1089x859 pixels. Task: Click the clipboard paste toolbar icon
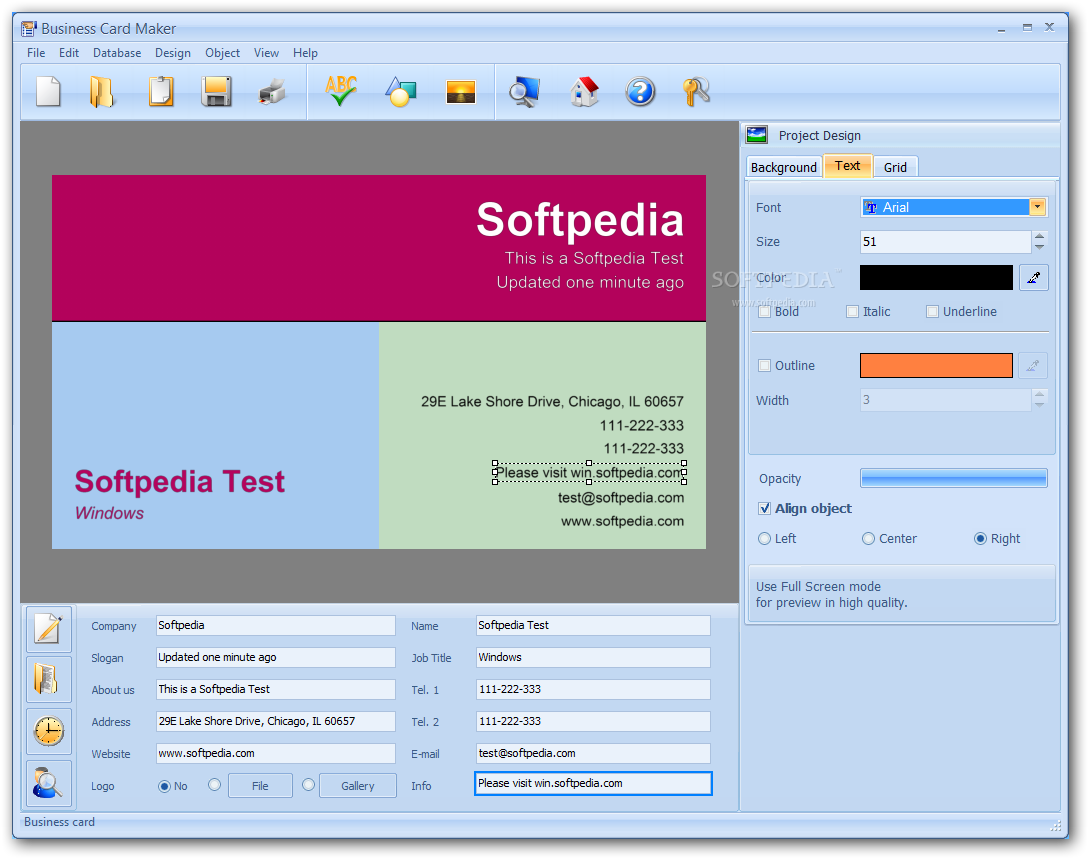click(160, 92)
